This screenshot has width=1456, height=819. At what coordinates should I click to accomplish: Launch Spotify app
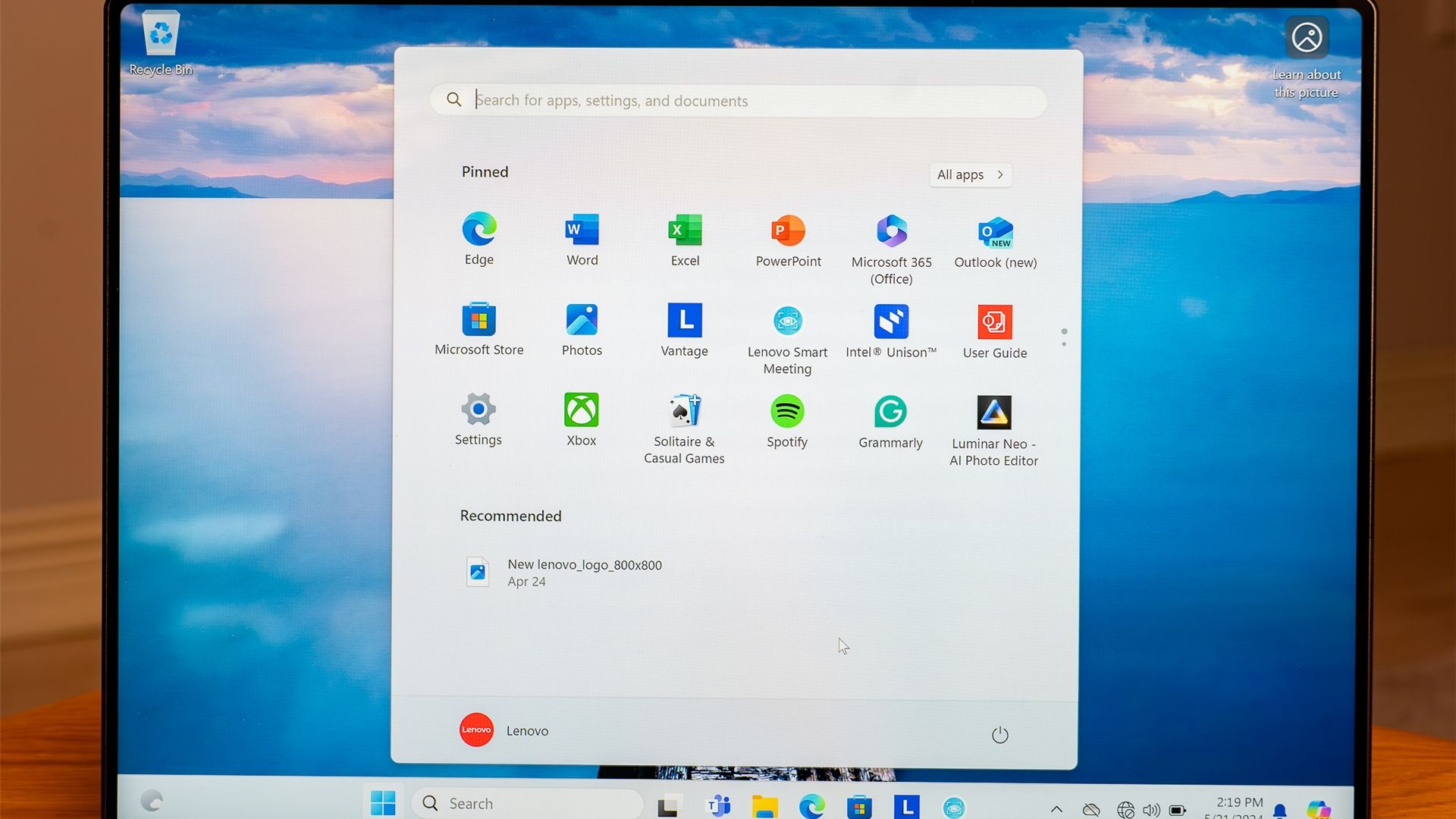coord(788,411)
